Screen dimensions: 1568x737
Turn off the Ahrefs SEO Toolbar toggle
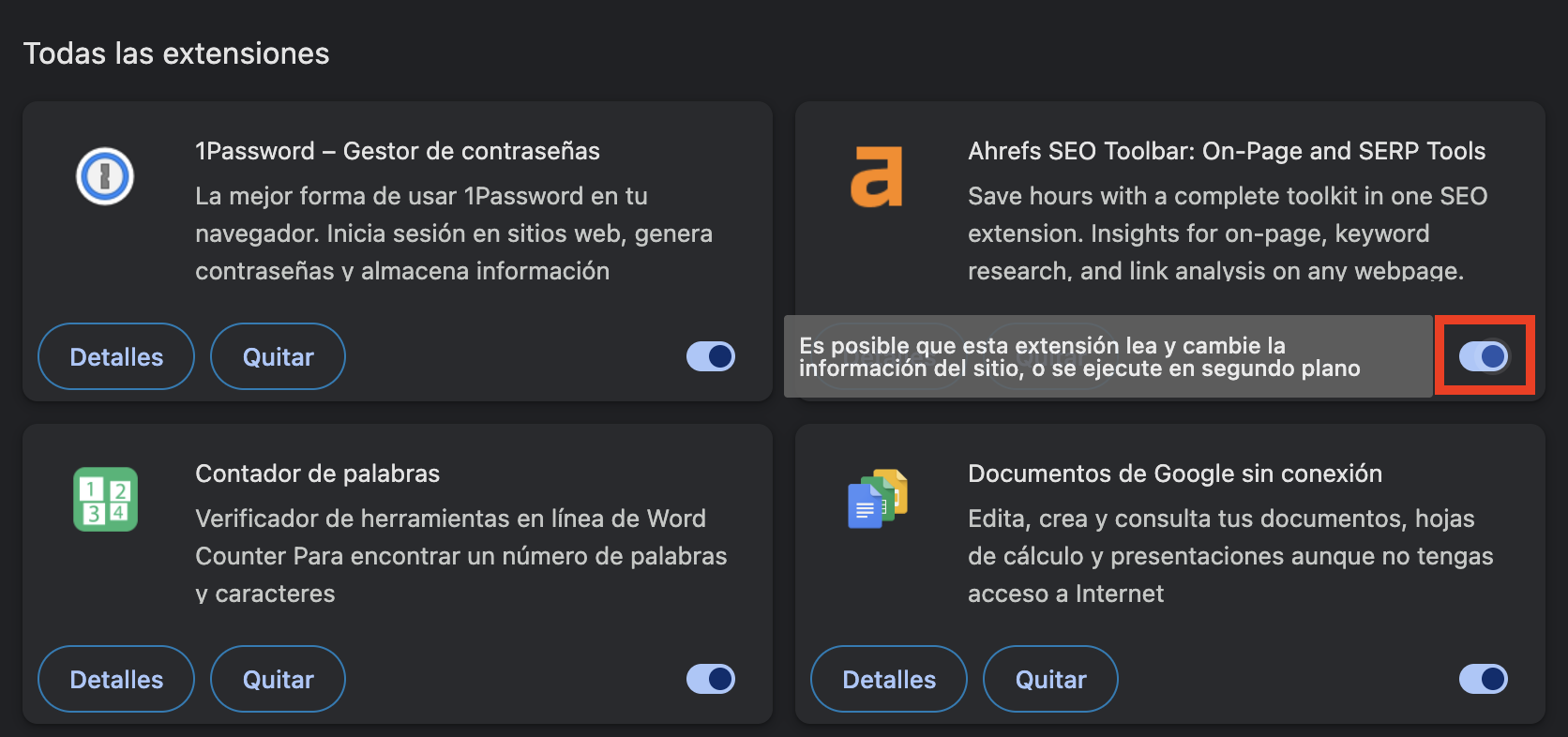coord(1484,356)
